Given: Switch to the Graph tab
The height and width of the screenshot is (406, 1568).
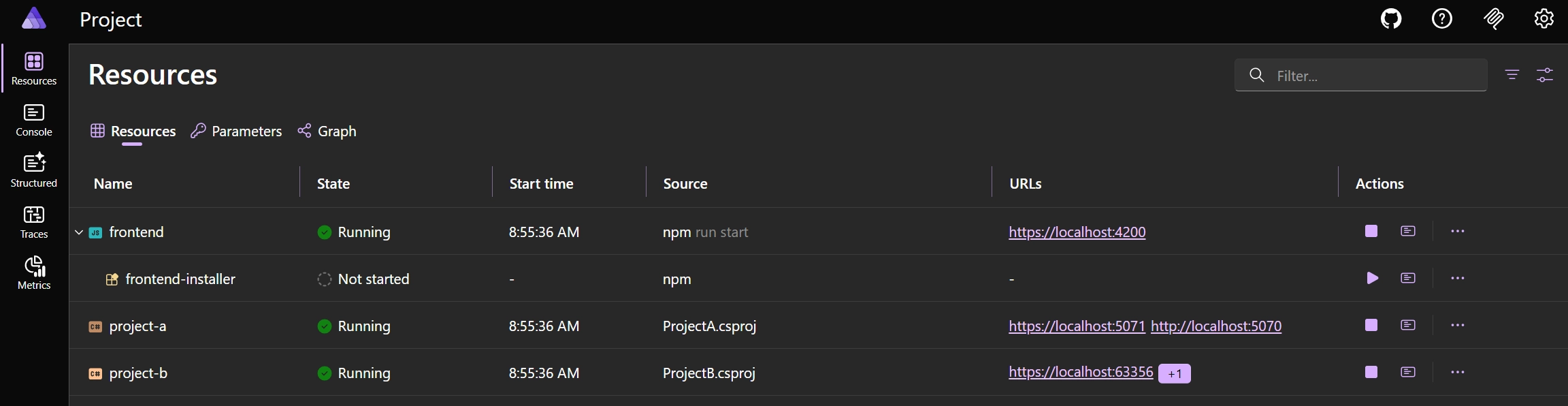Looking at the screenshot, I should [x=327, y=131].
